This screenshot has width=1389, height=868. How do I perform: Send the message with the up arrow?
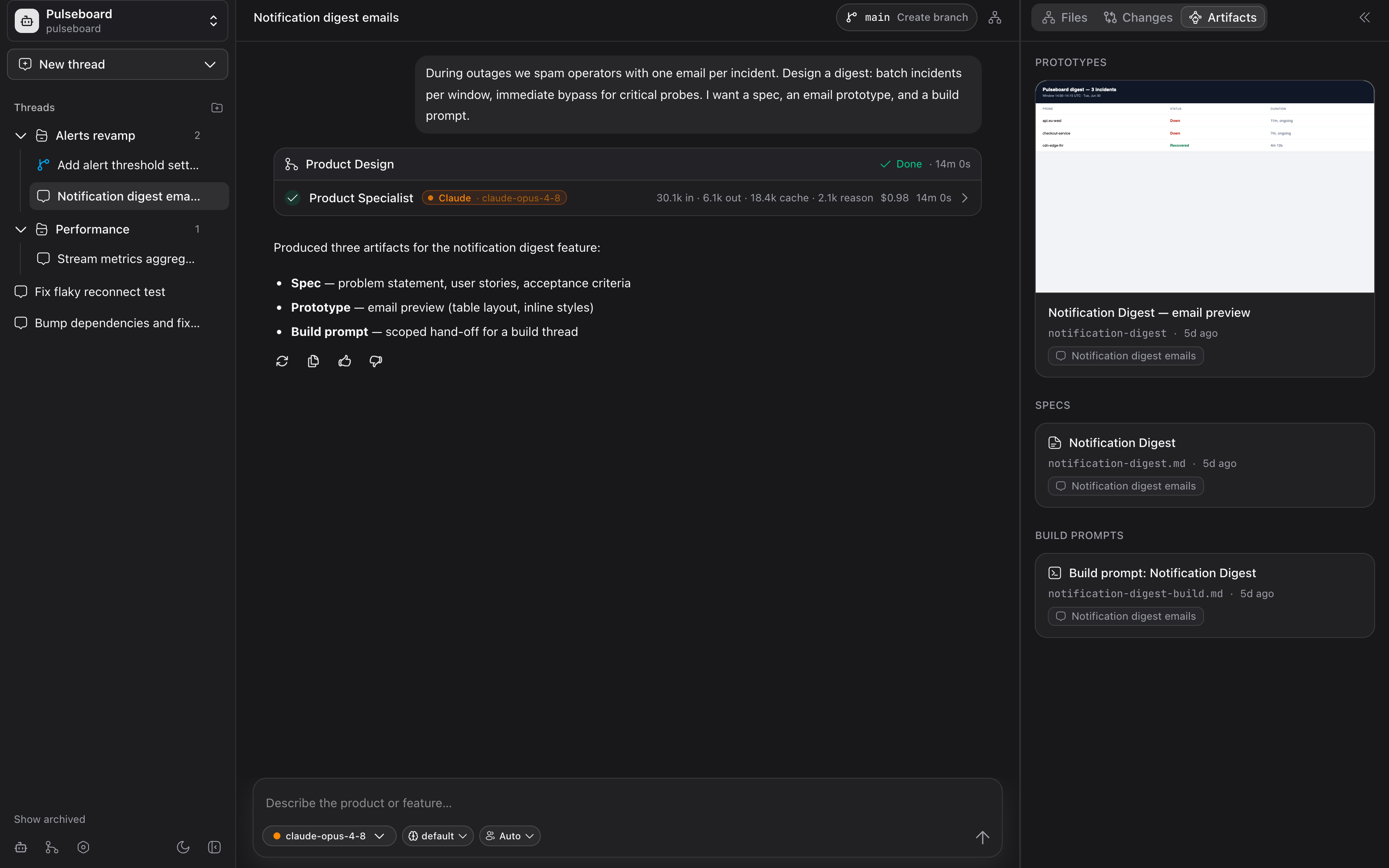[983, 837]
